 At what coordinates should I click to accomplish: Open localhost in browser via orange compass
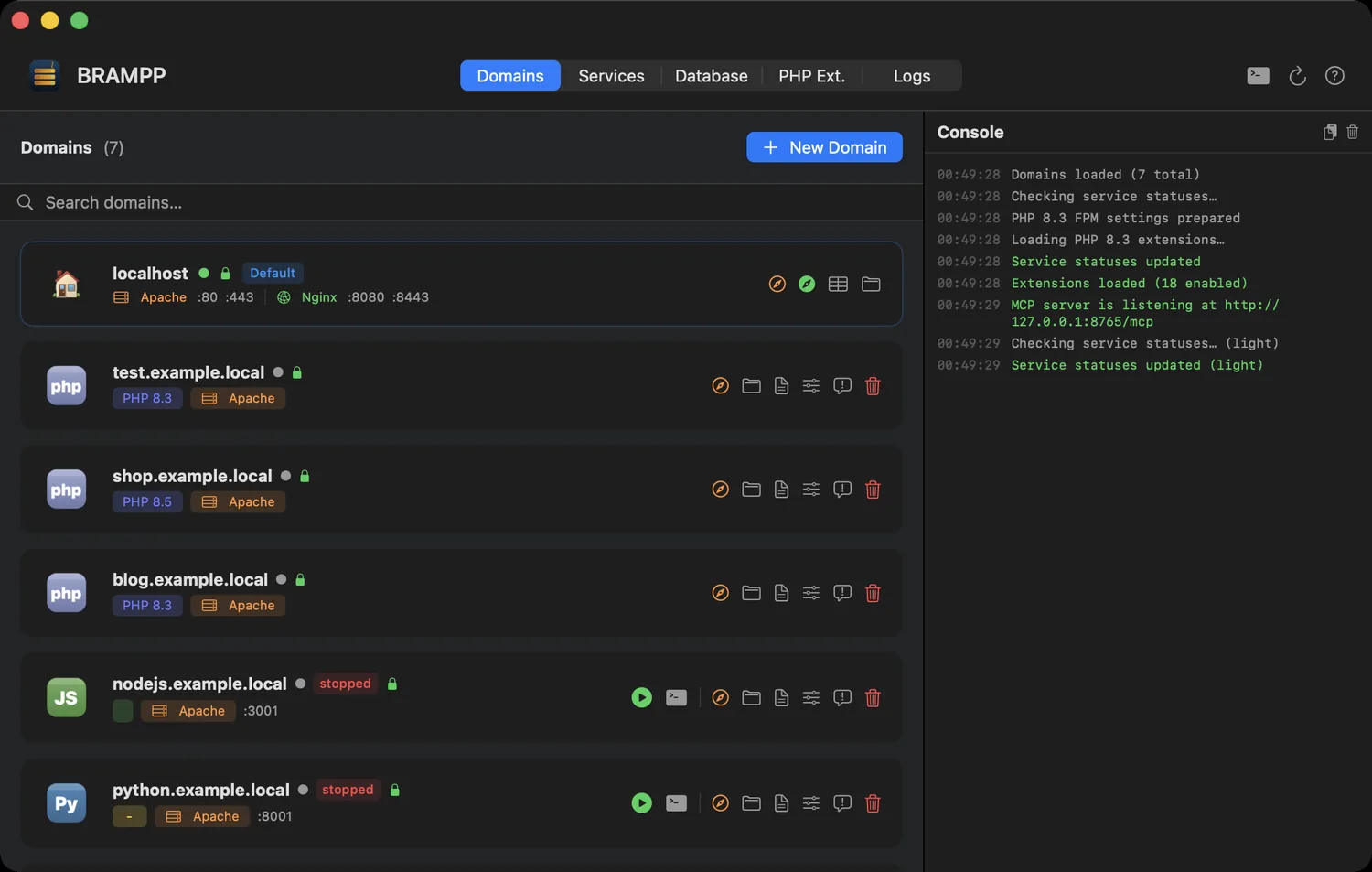777,284
